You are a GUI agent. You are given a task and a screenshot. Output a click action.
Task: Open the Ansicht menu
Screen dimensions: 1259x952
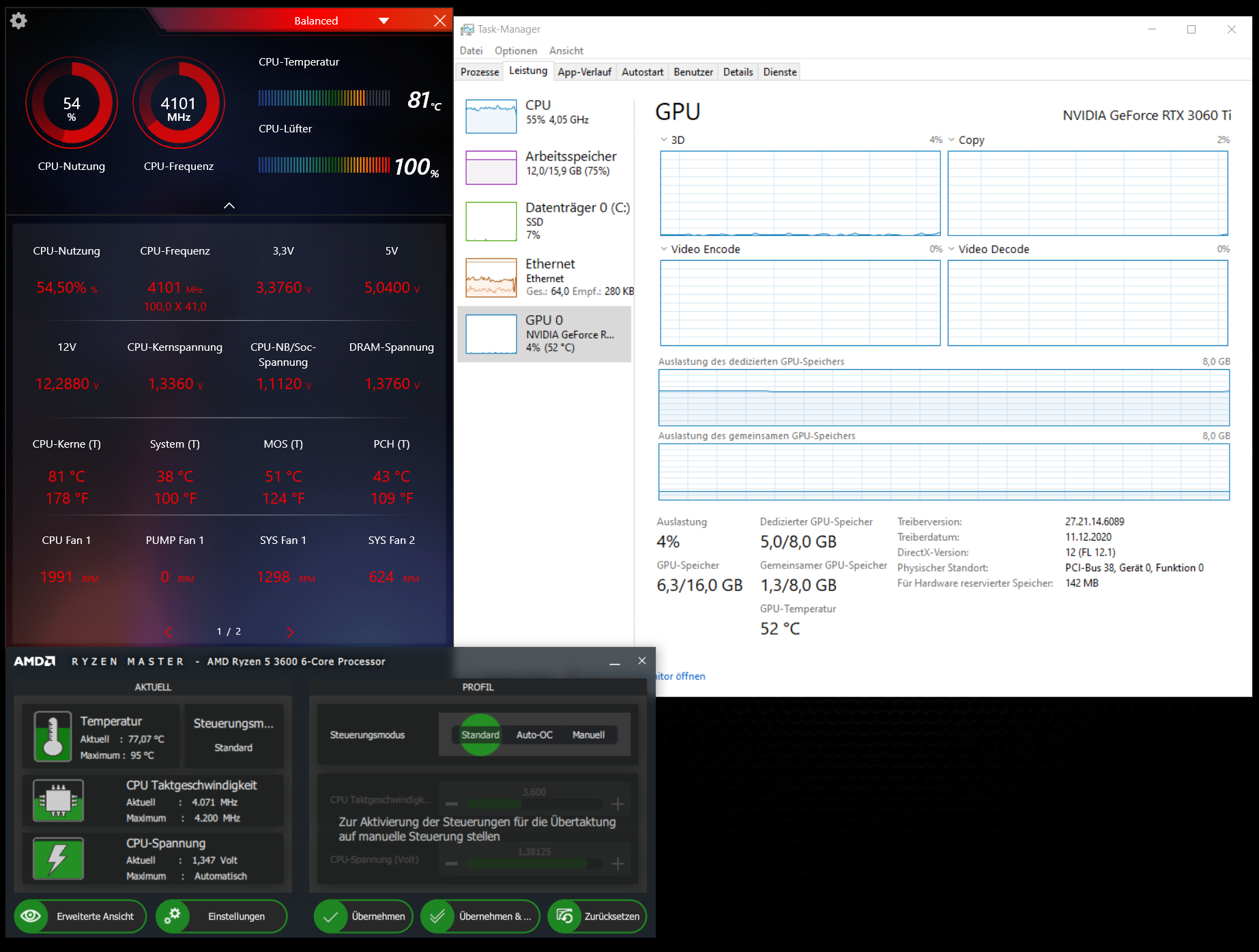[x=566, y=51]
